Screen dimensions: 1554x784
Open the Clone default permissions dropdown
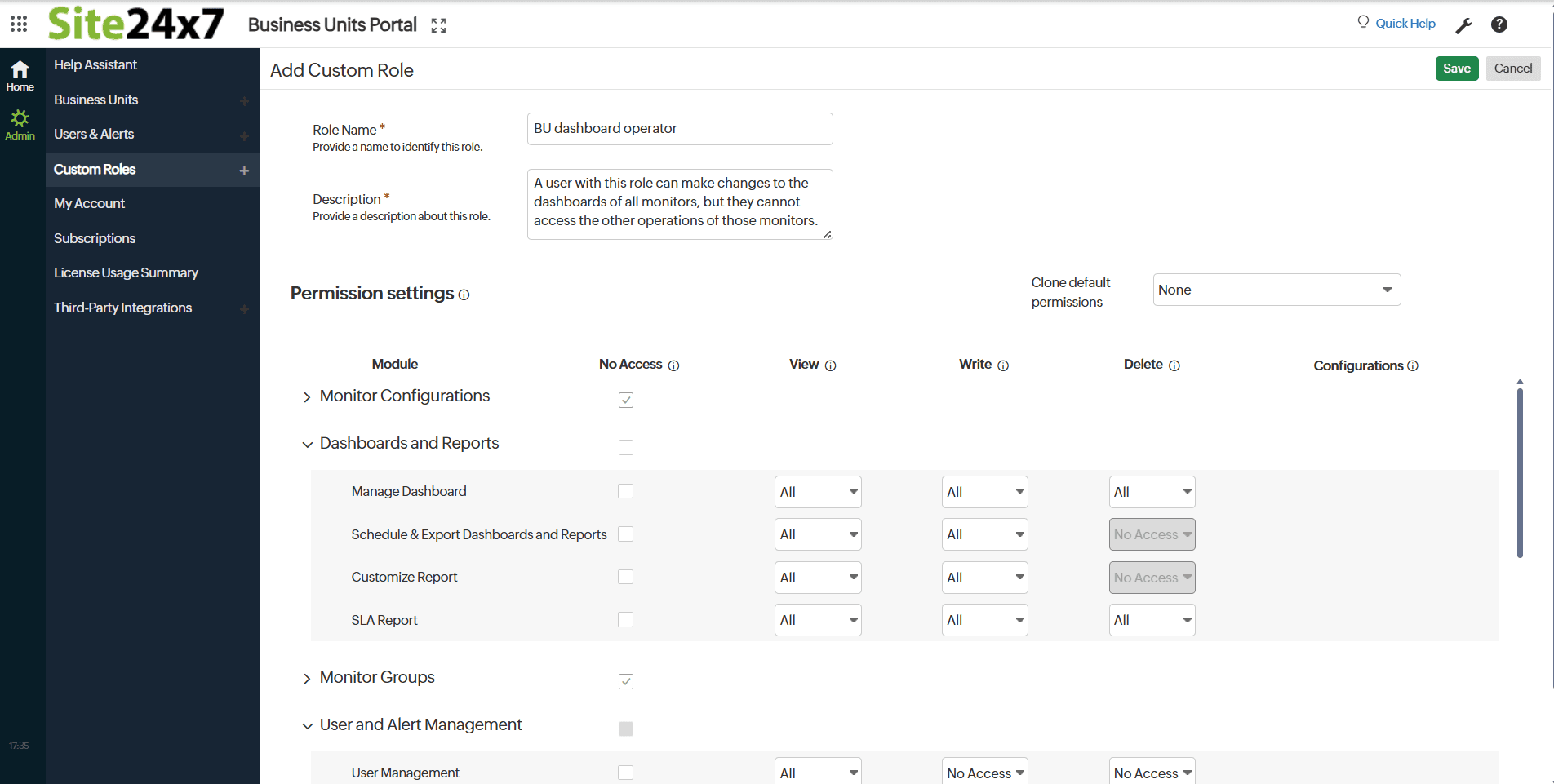pos(1276,290)
